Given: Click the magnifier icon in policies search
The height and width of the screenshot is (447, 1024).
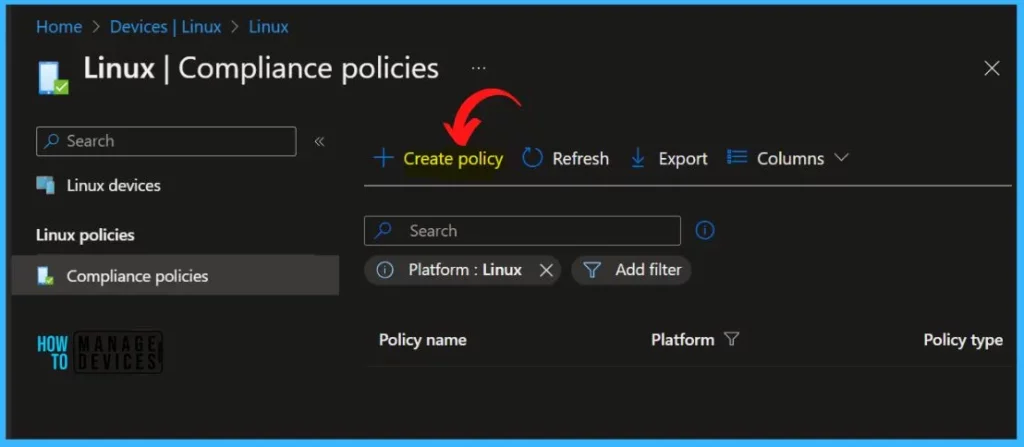Looking at the screenshot, I should tap(383, 231).
